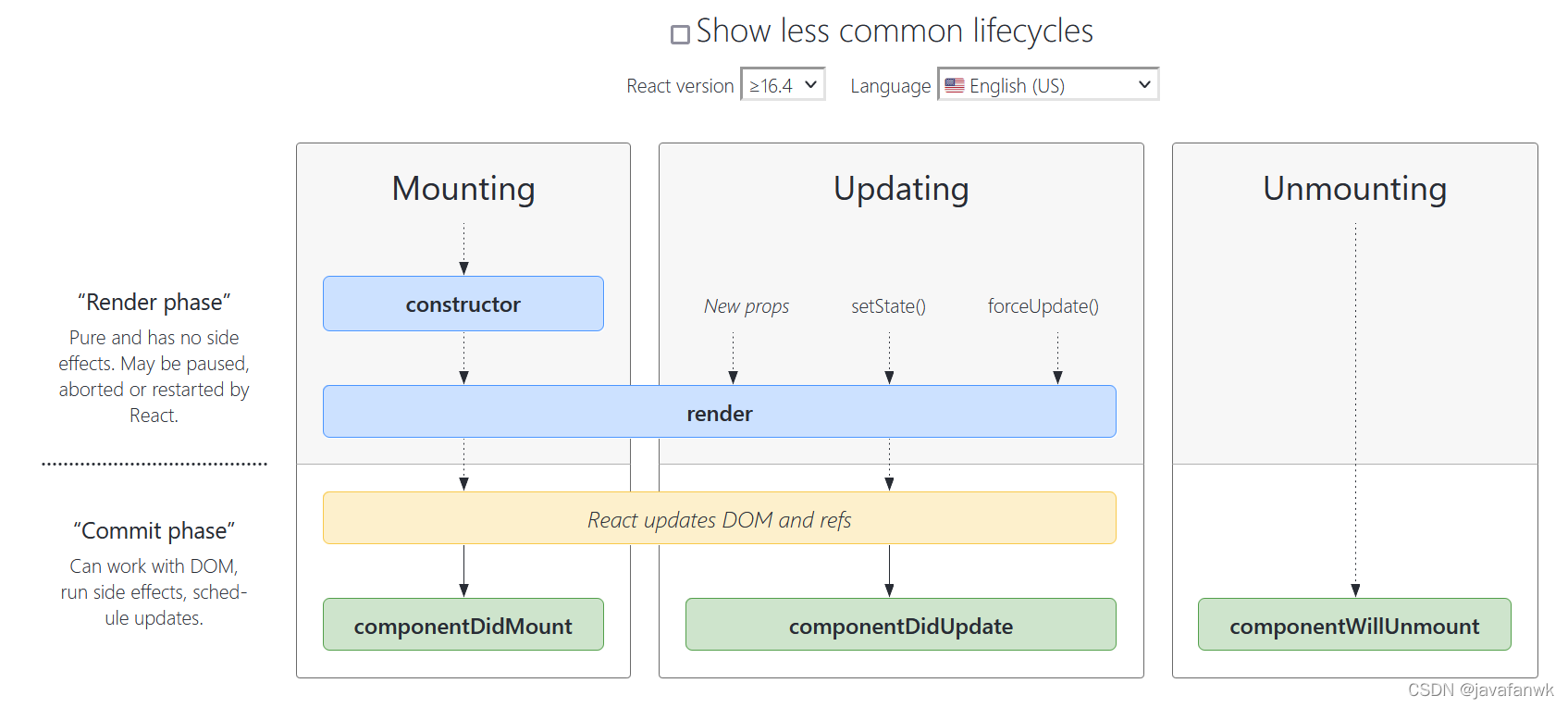
Task: Click the Mounting column header
Action: coord(463,189)
